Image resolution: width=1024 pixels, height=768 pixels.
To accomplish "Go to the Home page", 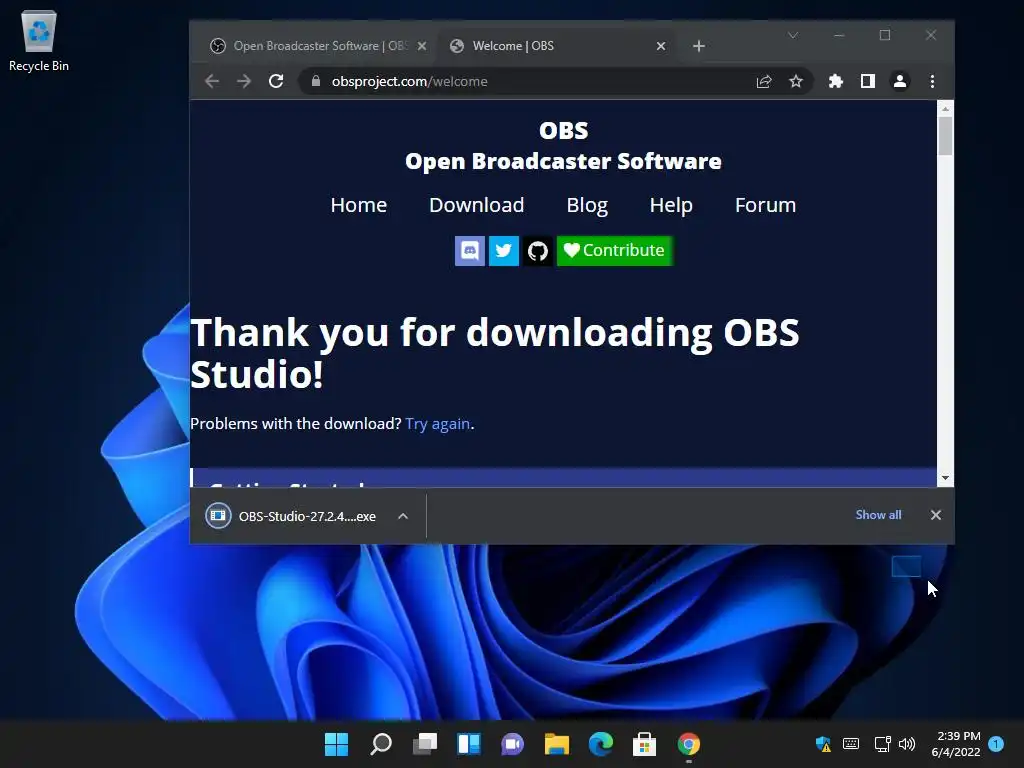I will coord(359,205).
